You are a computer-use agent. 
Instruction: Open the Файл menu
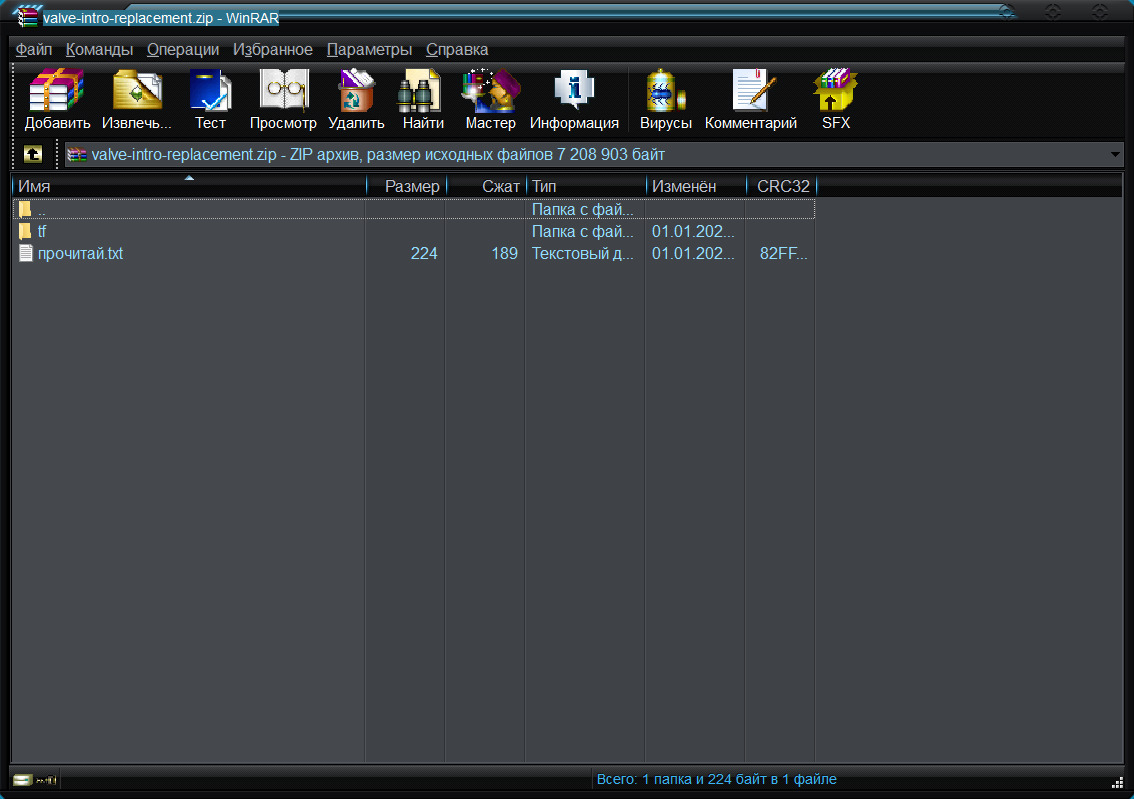34,49
